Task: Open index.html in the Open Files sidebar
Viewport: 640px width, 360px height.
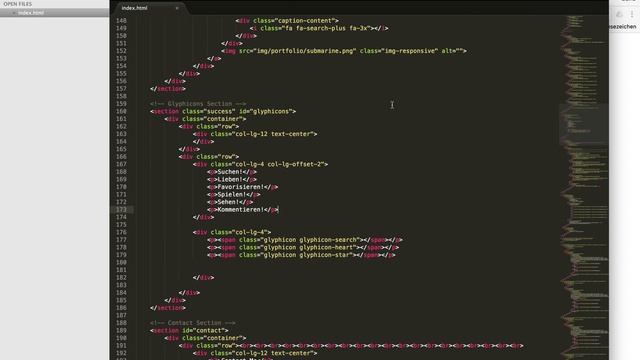Action: (31, 13)
